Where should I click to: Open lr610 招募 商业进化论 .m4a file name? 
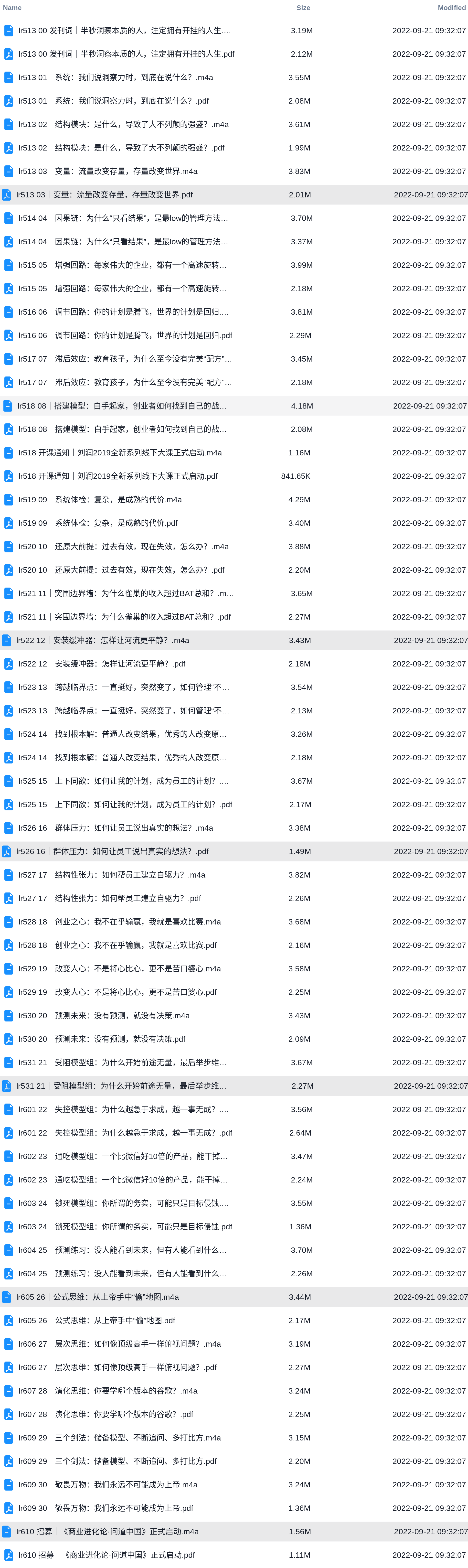point(108,1532)
